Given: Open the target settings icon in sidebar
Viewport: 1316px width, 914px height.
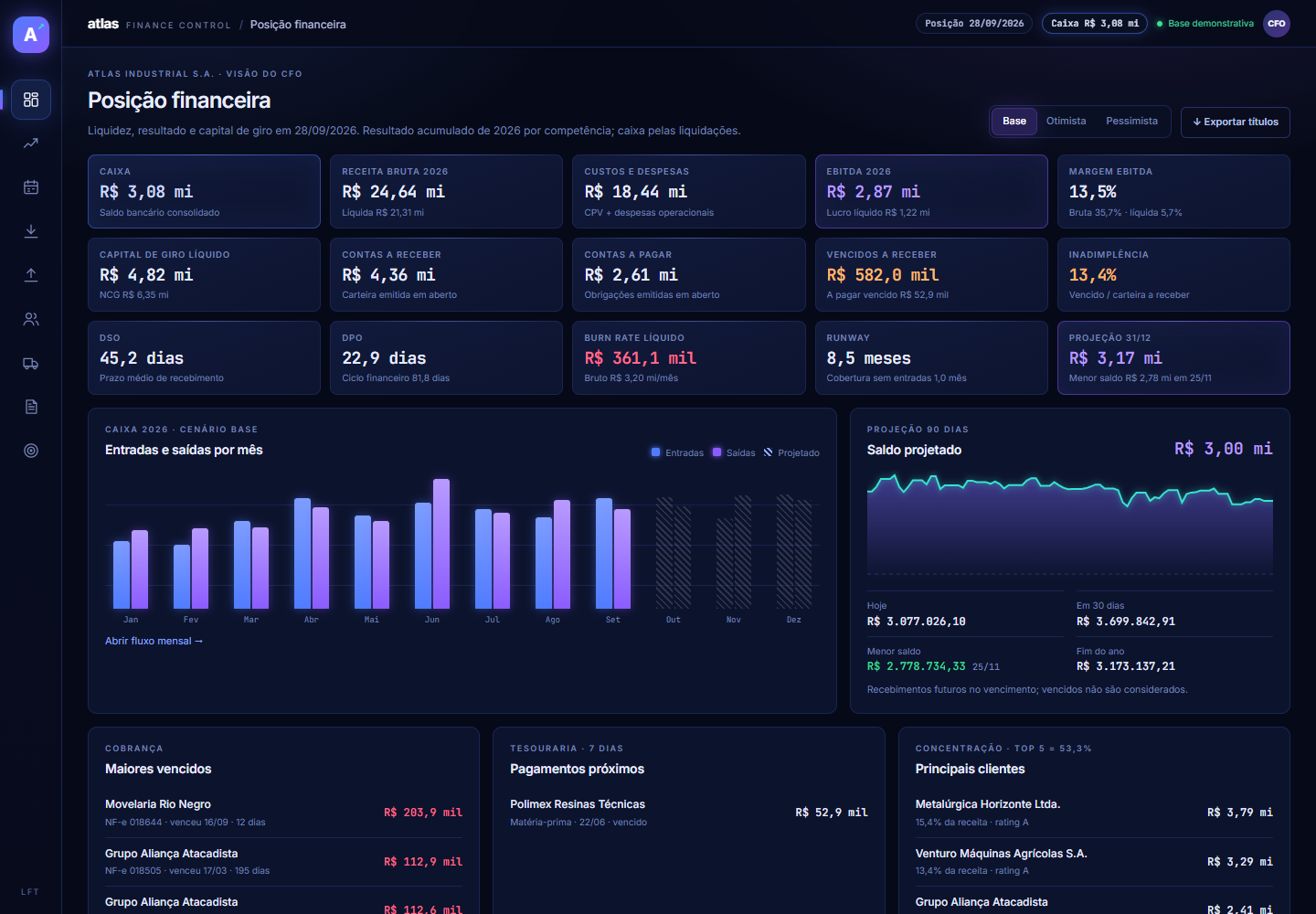Looking at the screenshot, I should pyautogui.click(x=31, y=451).
